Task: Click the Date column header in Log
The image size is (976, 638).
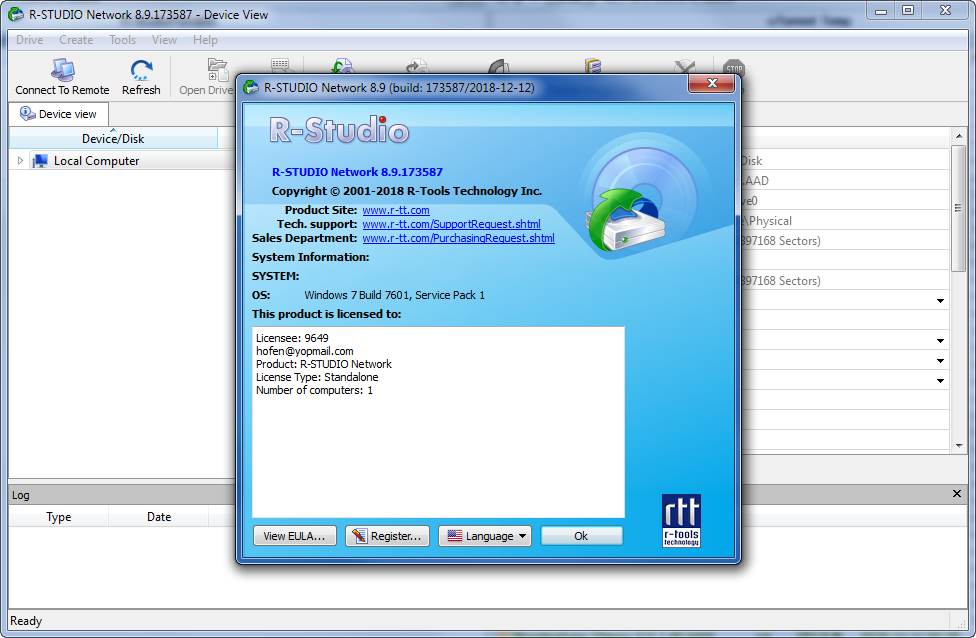Action: 159,517
